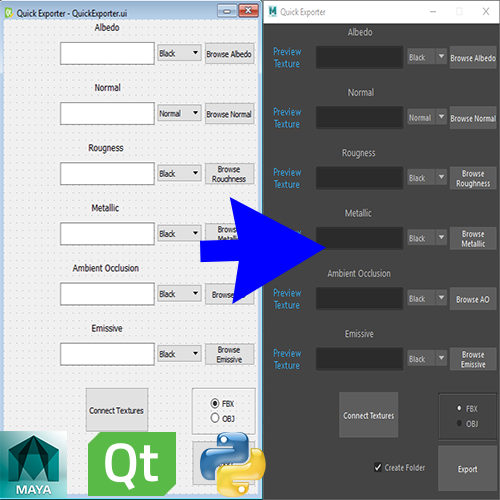The height and width of the screenshot is (500, 500).
Task: Click Normal path field in Maya window
Action: pos(360,118)
